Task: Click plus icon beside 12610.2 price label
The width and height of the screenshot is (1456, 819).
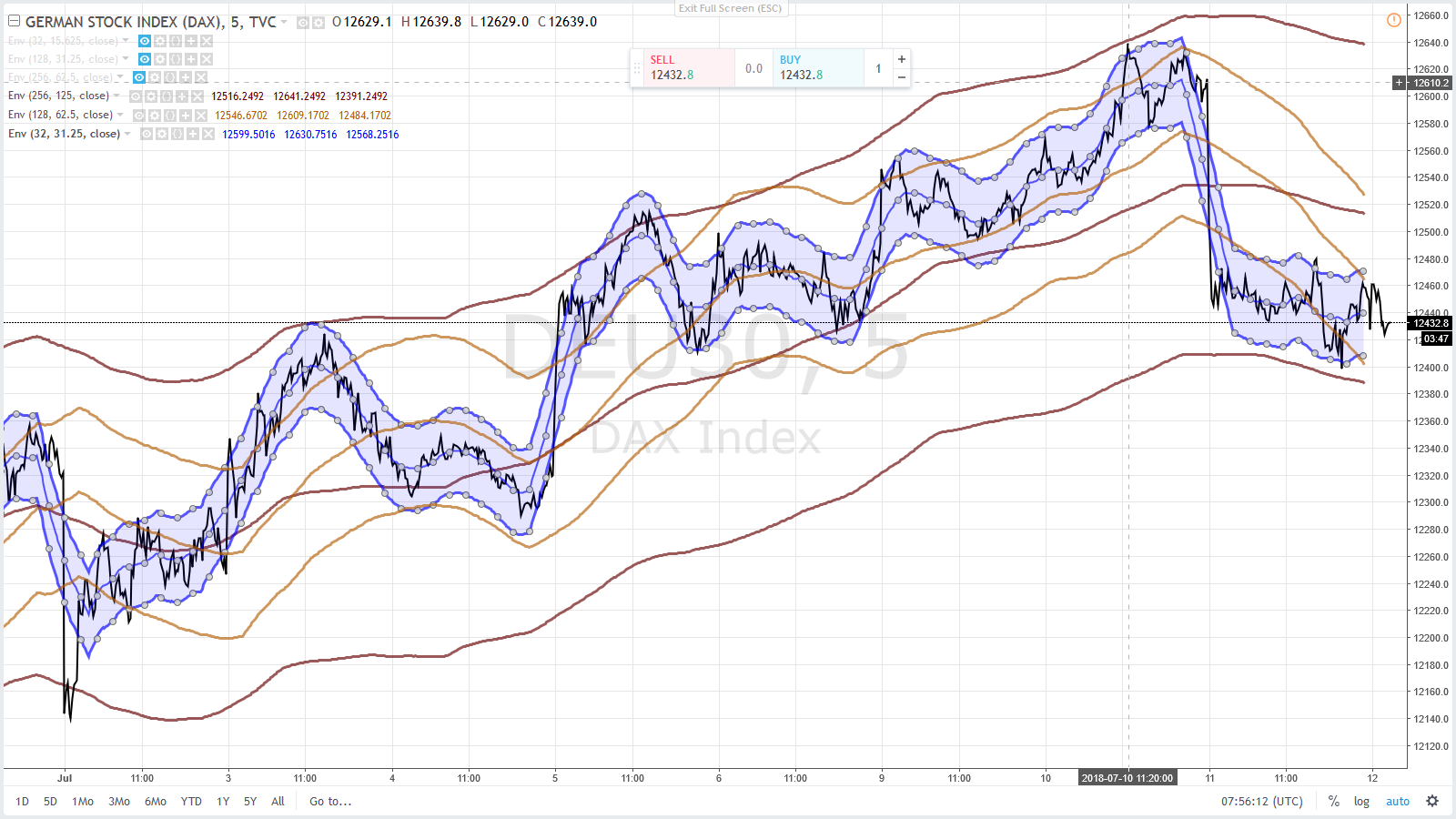Action: pyautogui.click(x=1400, y=83)
